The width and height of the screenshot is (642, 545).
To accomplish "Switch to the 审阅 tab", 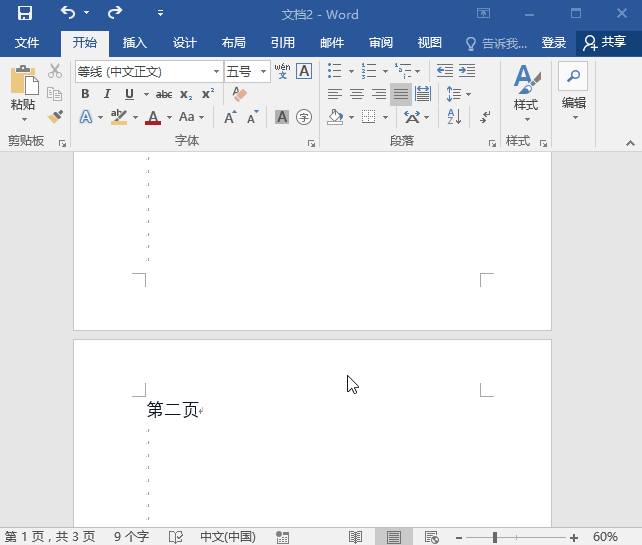I will point(381,43).
